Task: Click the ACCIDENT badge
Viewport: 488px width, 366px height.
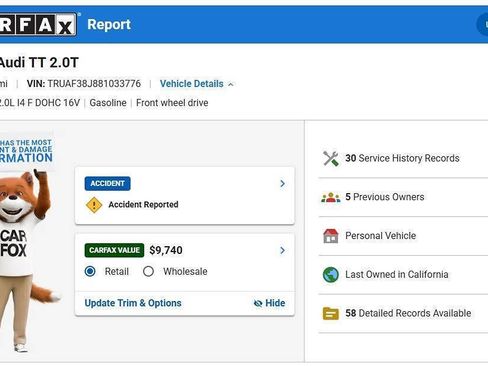Action: [107, 184]
